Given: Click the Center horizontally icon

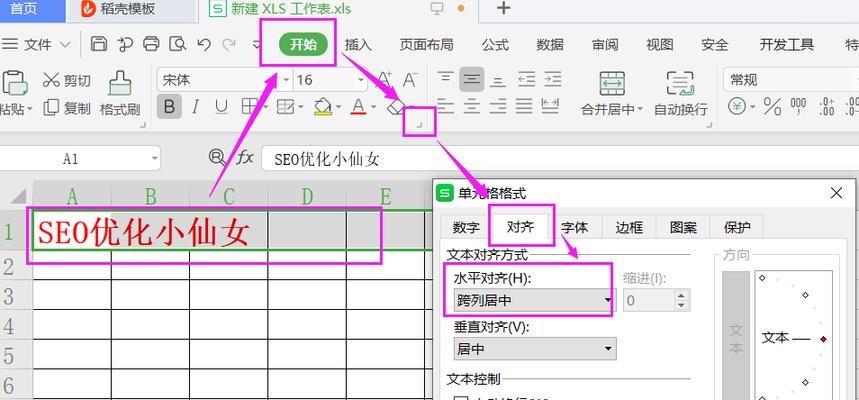Looking at the screenshot, I should tap(471, 106).
